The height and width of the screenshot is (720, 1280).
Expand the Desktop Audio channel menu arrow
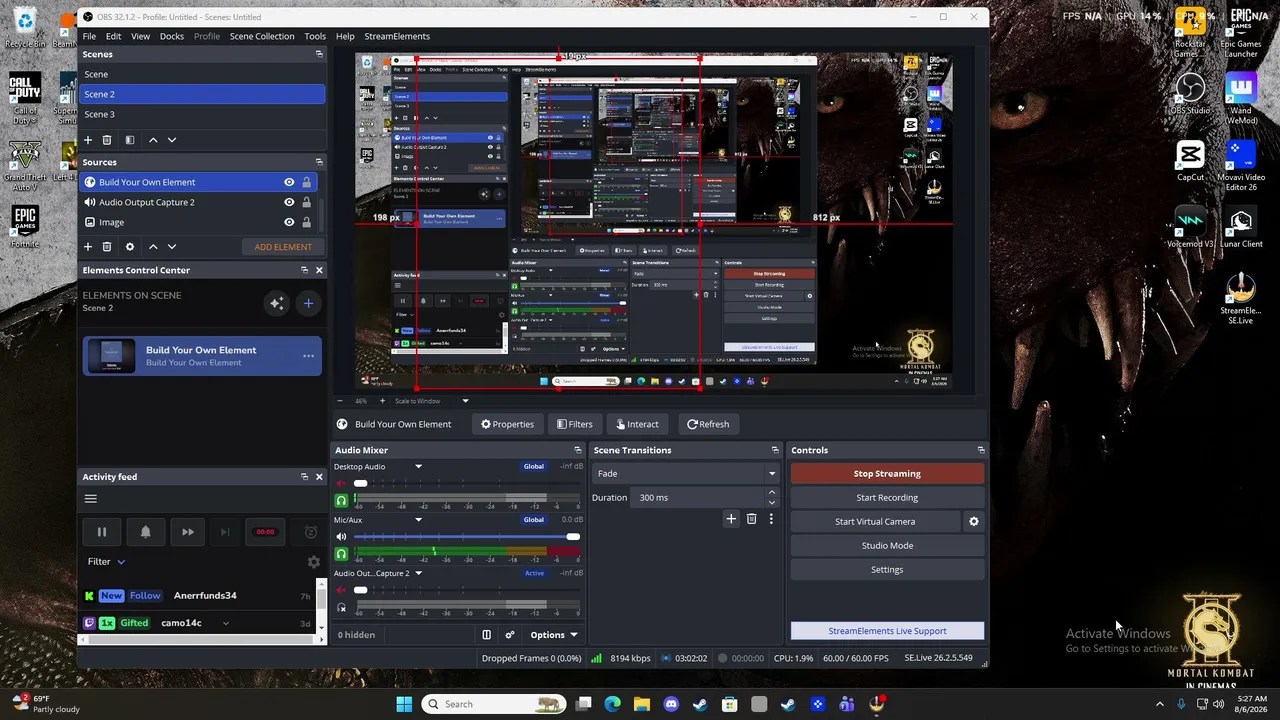point(419,467)
